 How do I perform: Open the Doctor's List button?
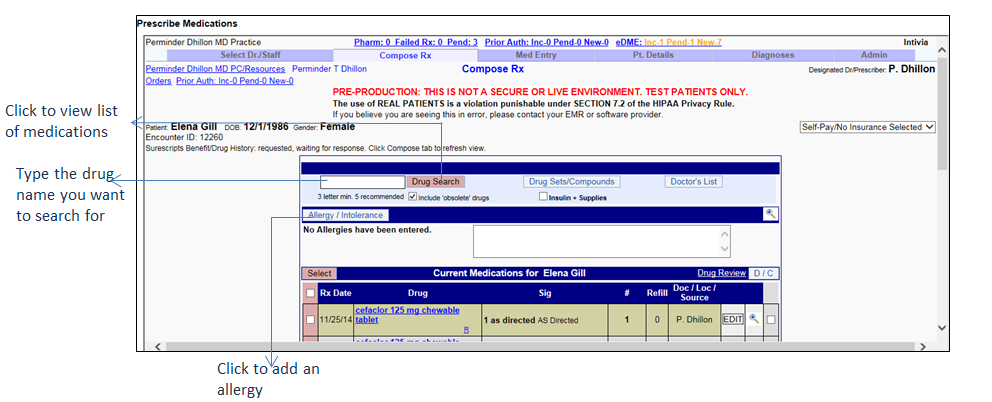(x=693, y=182)
